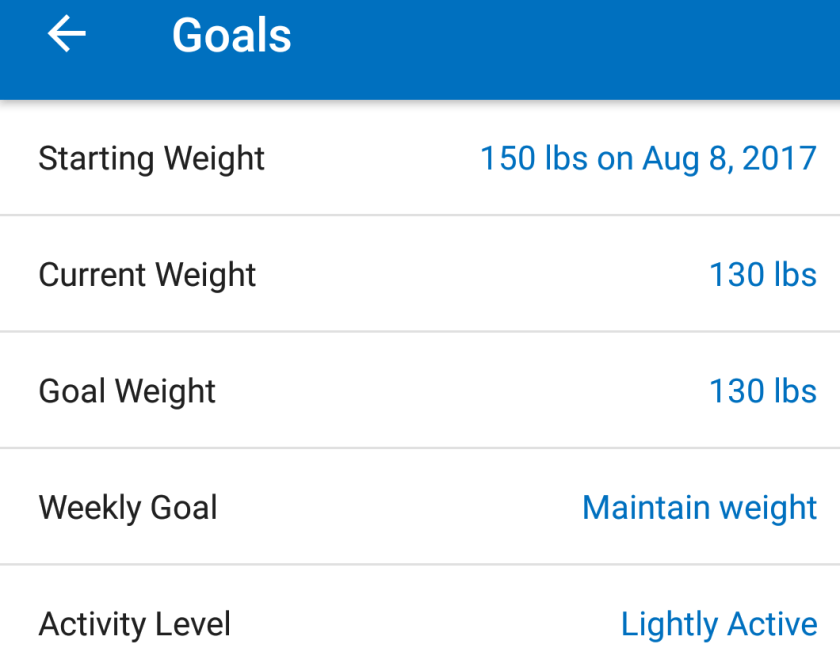
Task: Tap the Activity Level label
Action: pos(134,624)
